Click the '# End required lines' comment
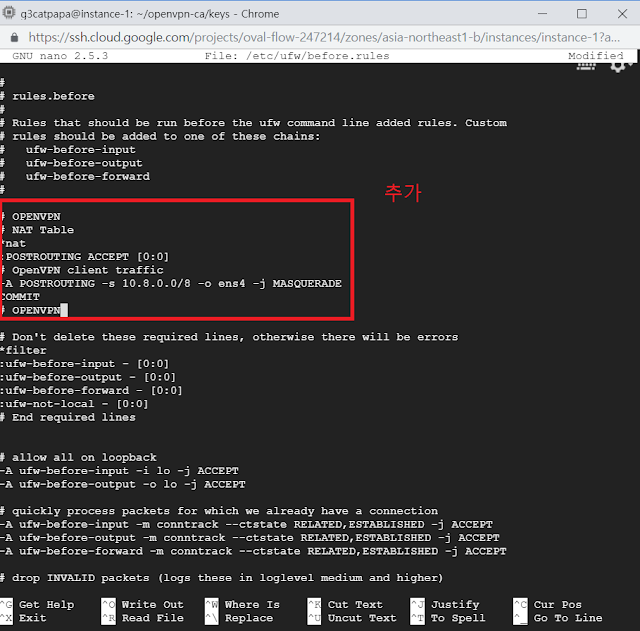 [x=68, y=418]
